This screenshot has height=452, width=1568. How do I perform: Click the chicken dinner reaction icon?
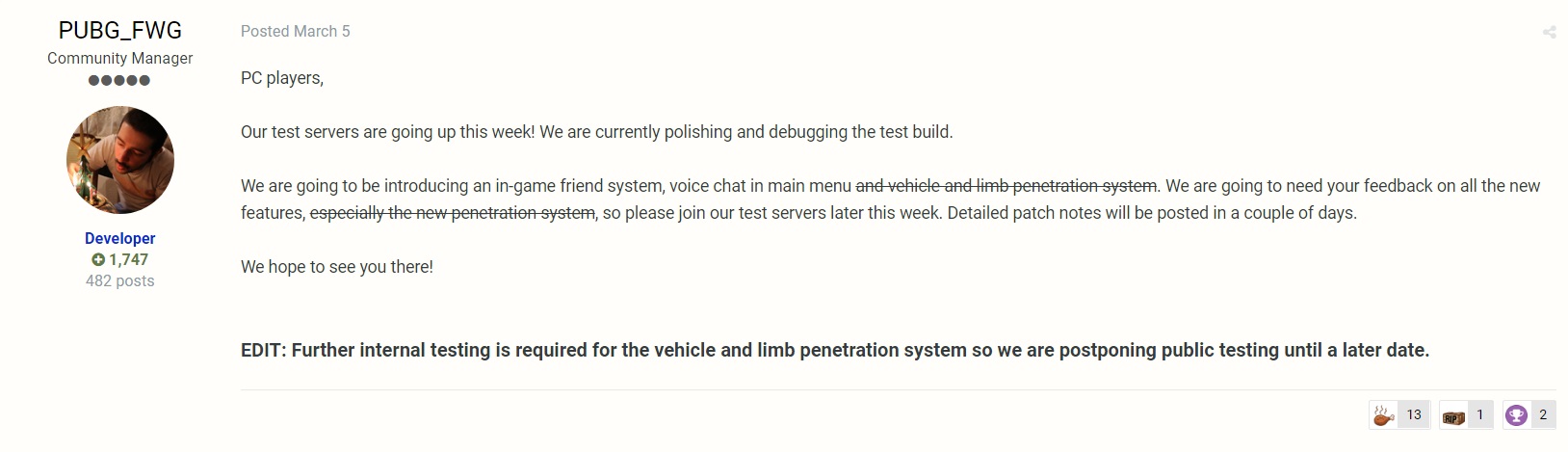(1383, 415)
